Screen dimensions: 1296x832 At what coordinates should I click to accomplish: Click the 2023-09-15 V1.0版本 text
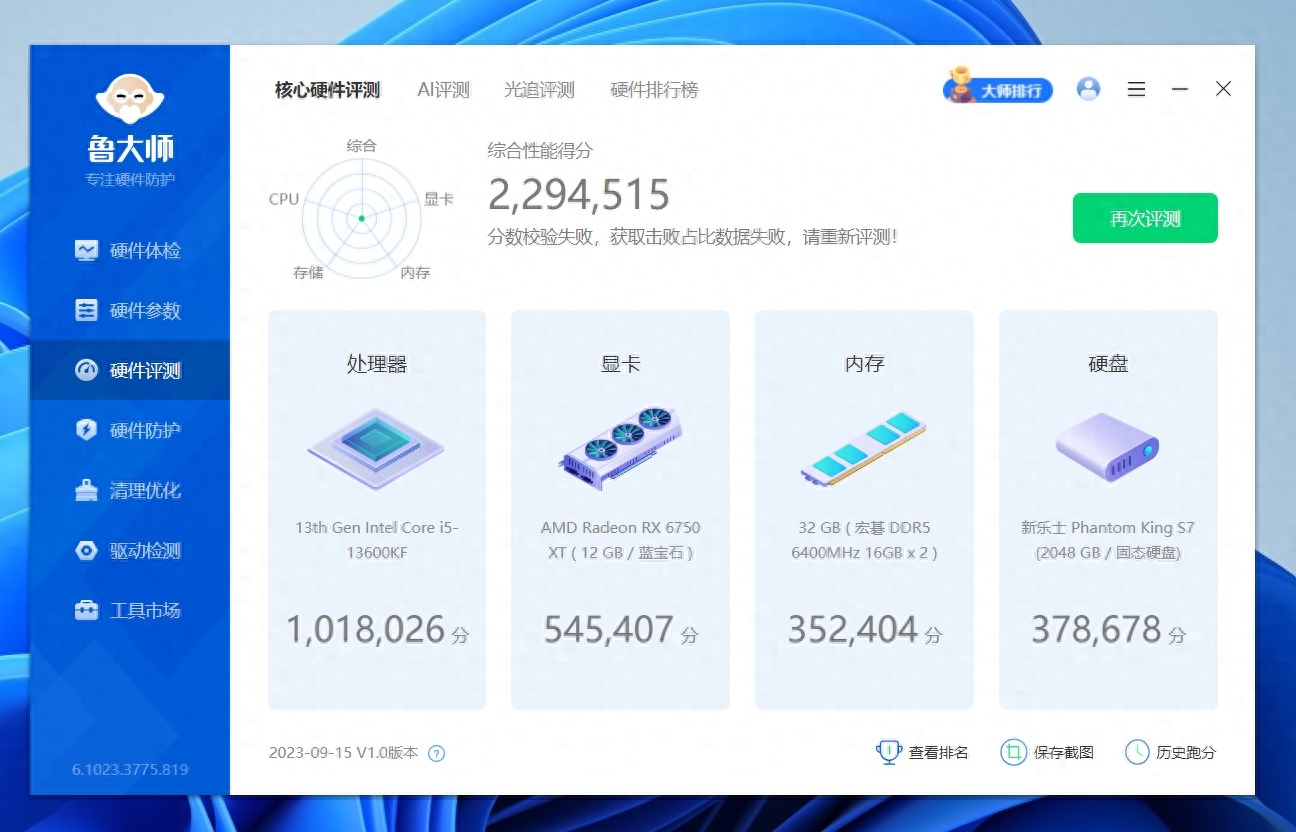pyautogui.click(x=343, y=753)
